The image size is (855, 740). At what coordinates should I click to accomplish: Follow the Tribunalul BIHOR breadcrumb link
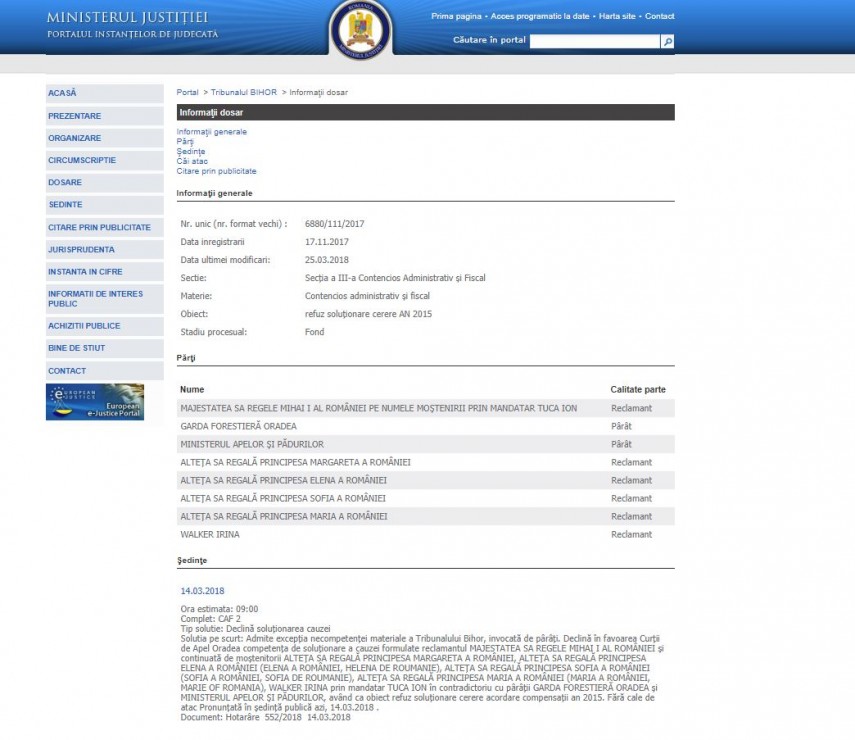(243, 93)
